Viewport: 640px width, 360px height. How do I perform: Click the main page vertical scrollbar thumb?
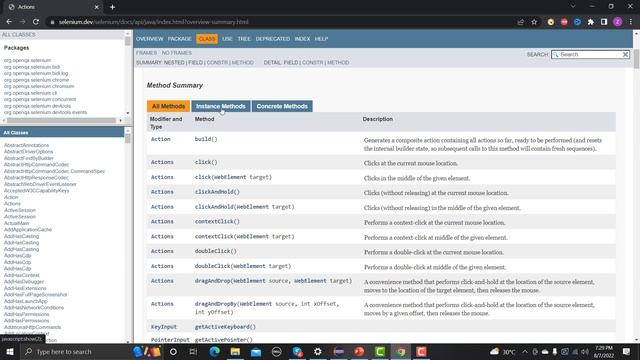636,58
